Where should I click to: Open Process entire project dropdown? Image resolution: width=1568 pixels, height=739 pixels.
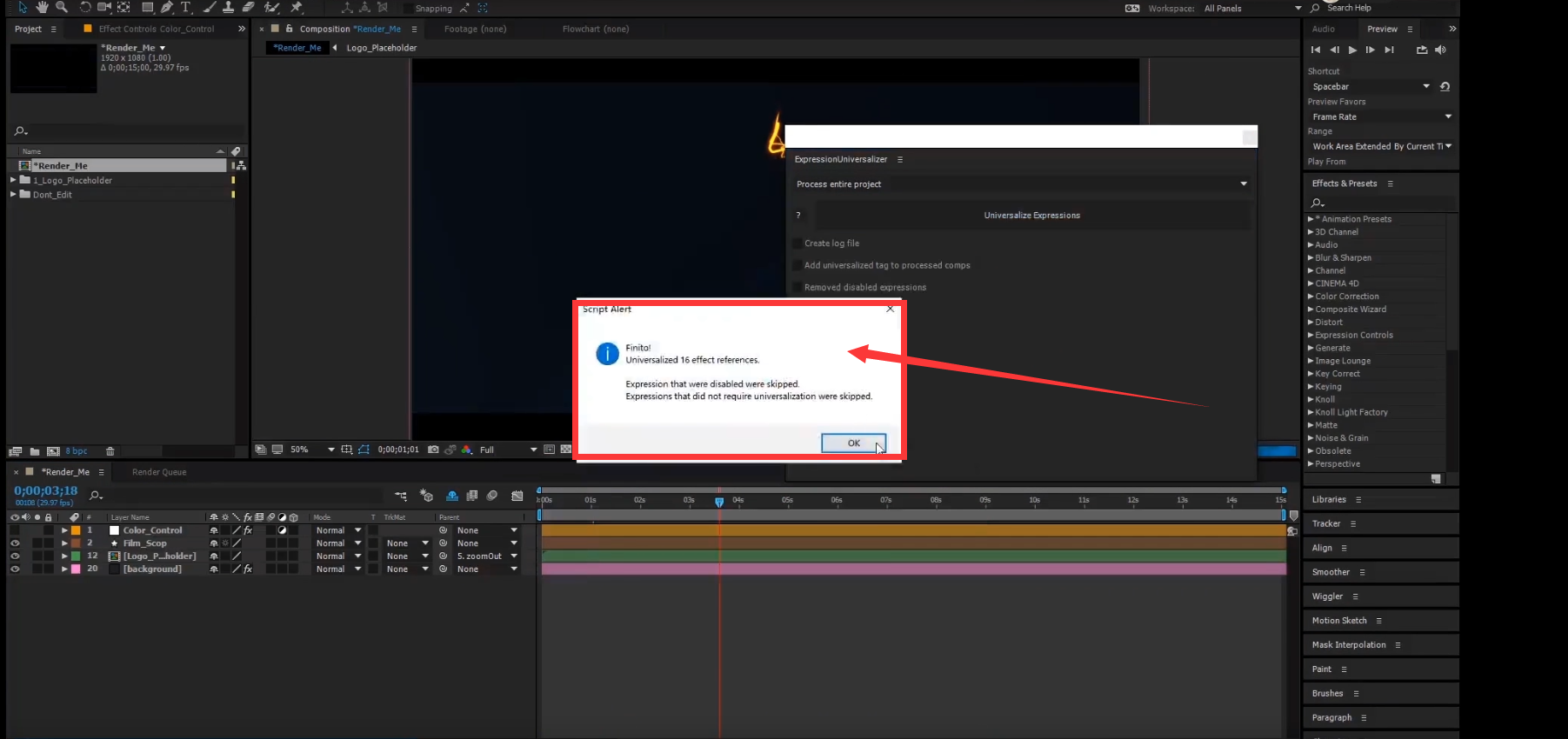click(x=1022, y=183)
